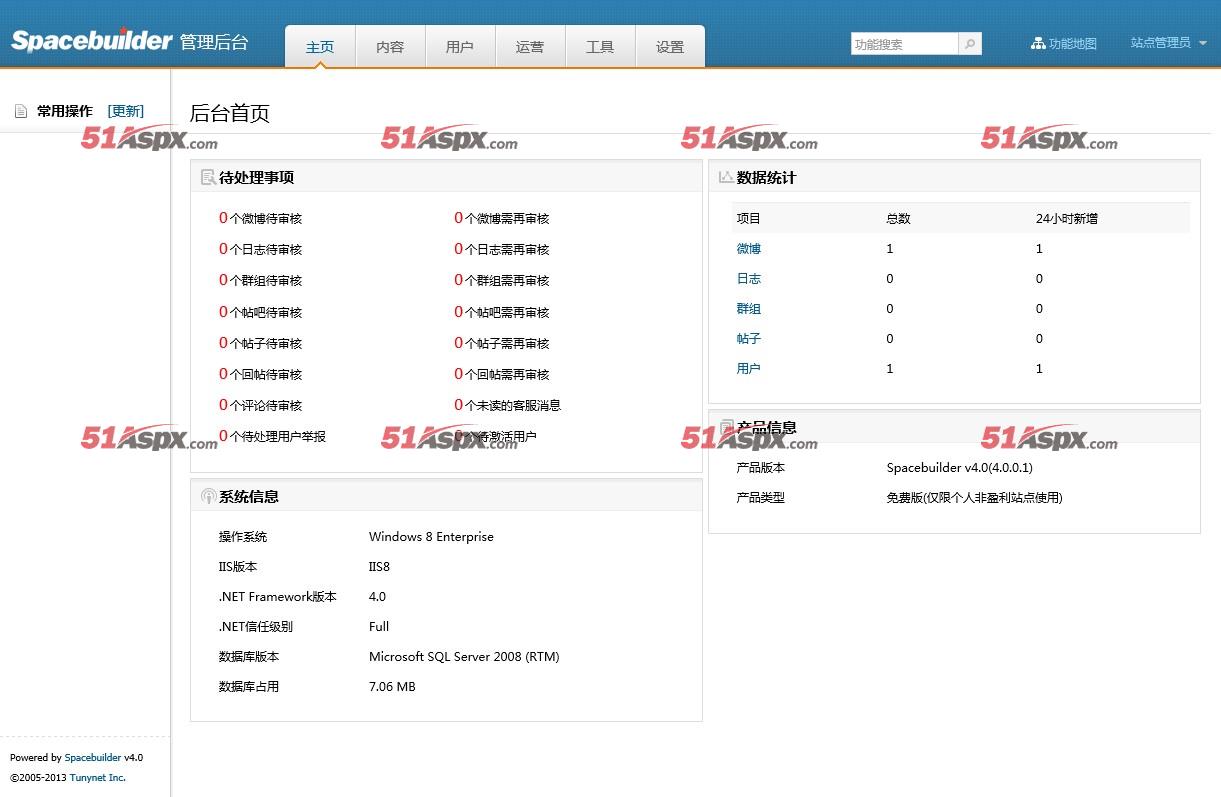Click the 数据统计 chart icon
The width and height of the screenshot is (1221, 797).
[726, 178]
